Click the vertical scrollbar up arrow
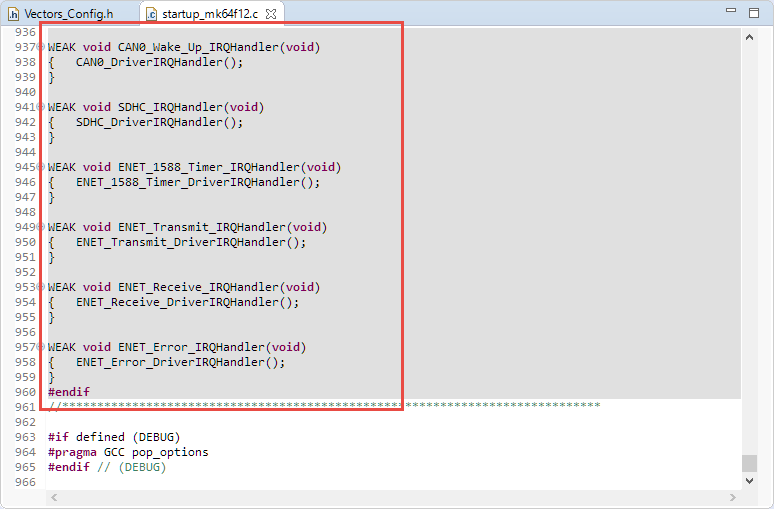774x509 pixels. tap(749, 36)
